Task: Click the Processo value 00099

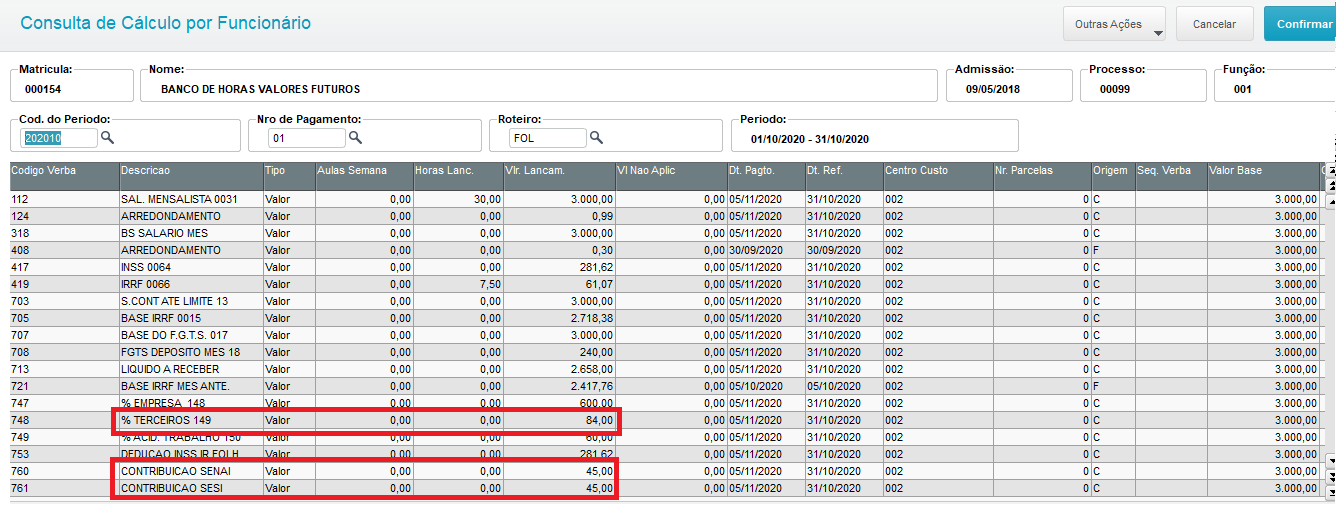Action: click(x=1114, y=89)
